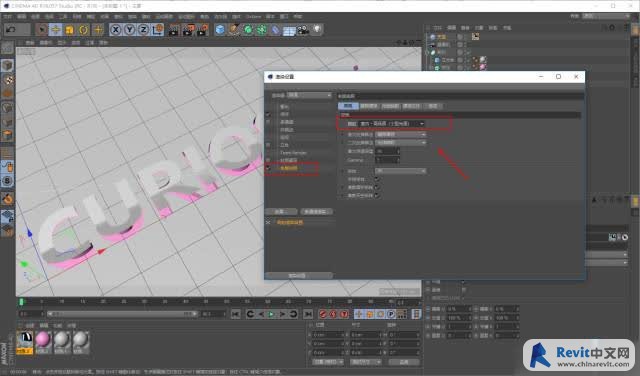Open the layout dropdown at top right
This screenshot has width=640, height=376.
pos(606,16)
